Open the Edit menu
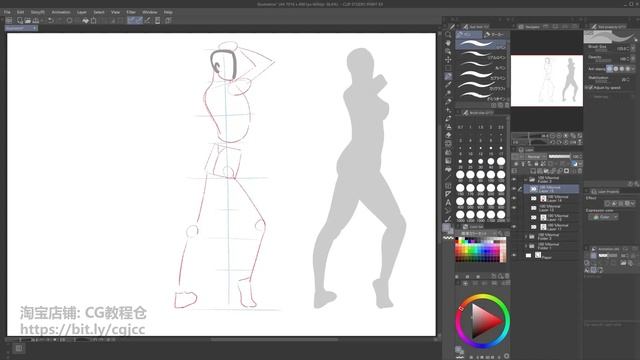This screenshot has width=640, height=360. point(20,12)
